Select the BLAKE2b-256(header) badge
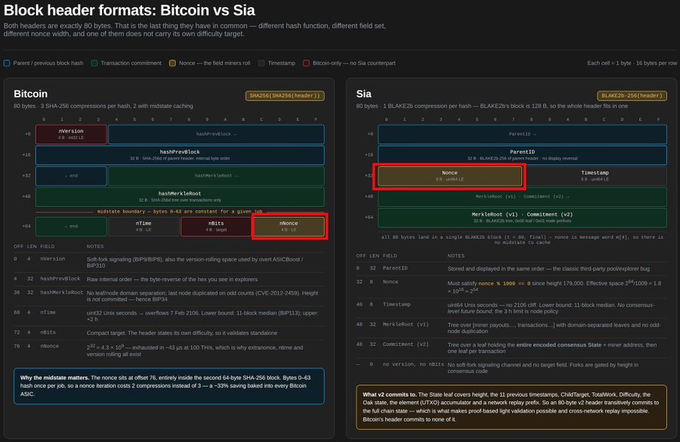The image size is (680, 442). pos(632,95)
